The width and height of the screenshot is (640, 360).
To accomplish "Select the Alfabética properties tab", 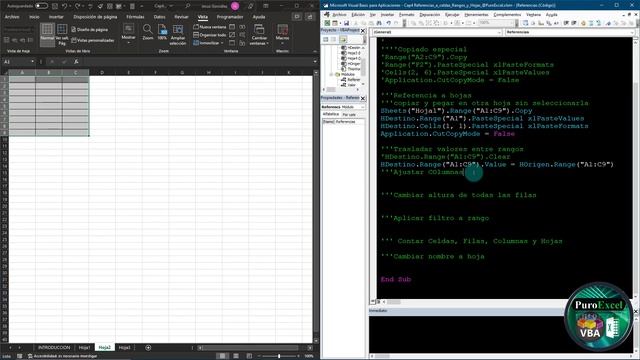I will (331, 115).
